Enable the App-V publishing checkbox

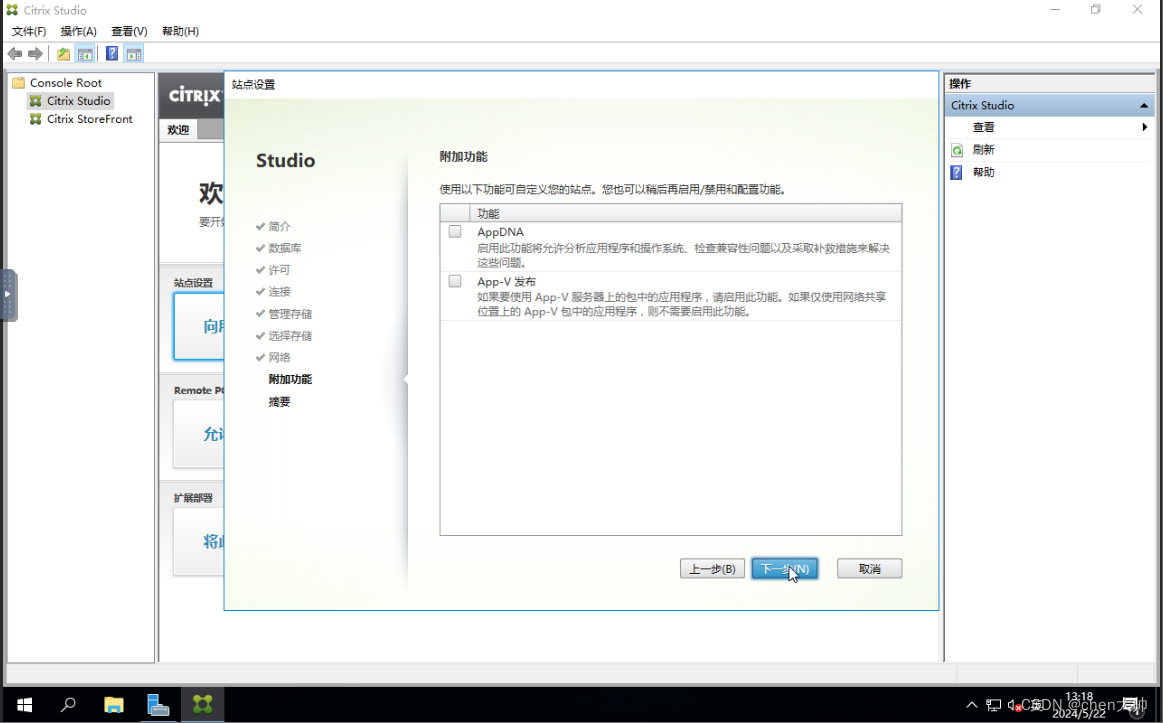(x=455, y=281)
